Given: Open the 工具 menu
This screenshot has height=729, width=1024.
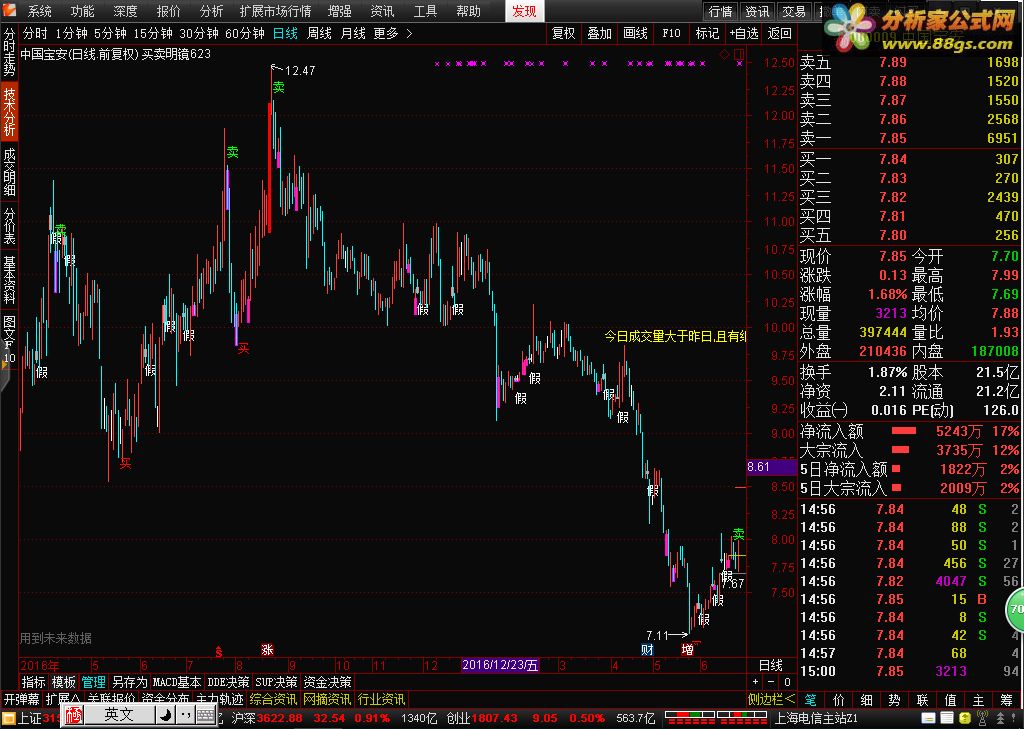Looking at the screenshot, I should (x=425, y=11).
